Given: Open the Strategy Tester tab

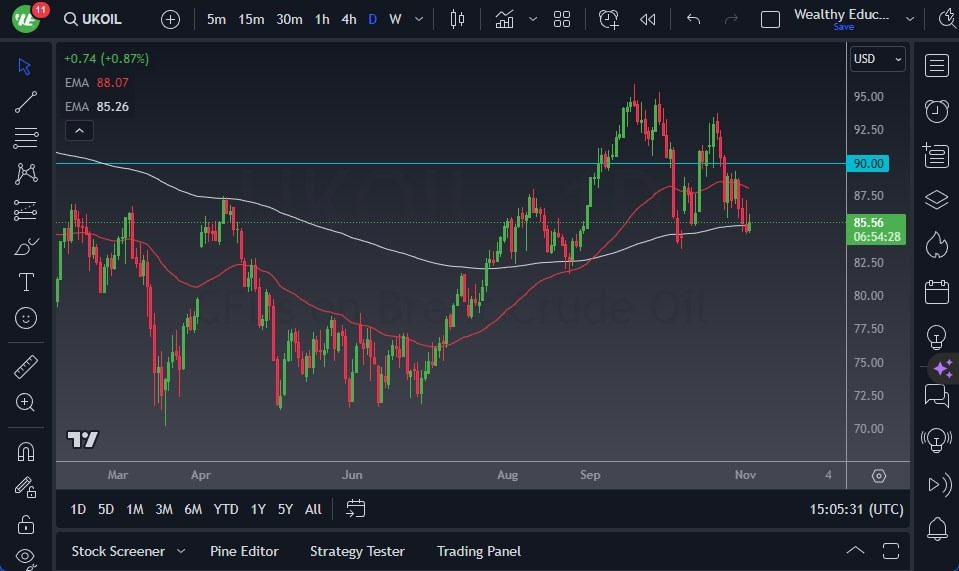Looking at the screenshot, I should point(357,551).
